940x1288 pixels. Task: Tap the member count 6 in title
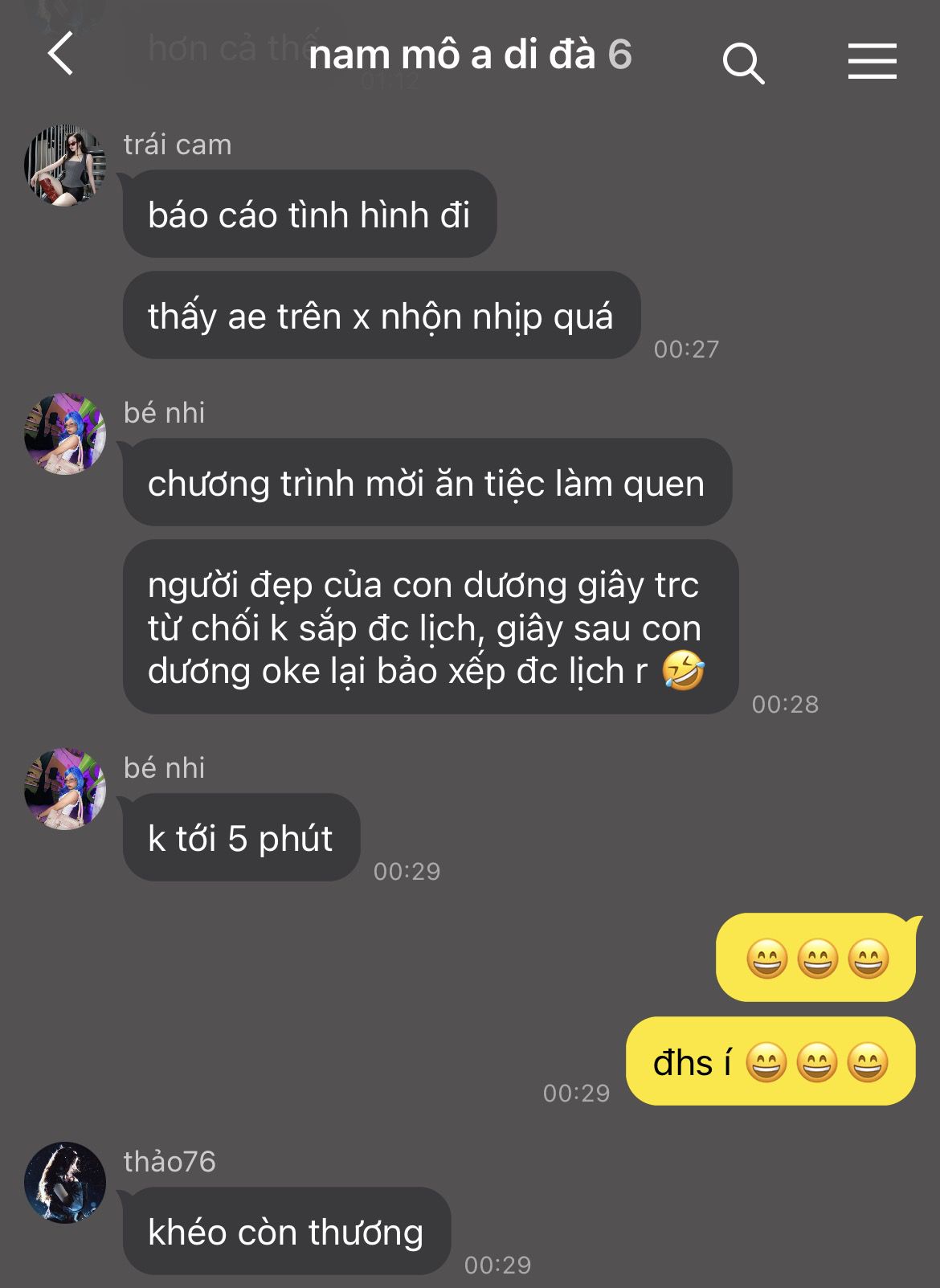pyautogui.click(x=619, y=55)
